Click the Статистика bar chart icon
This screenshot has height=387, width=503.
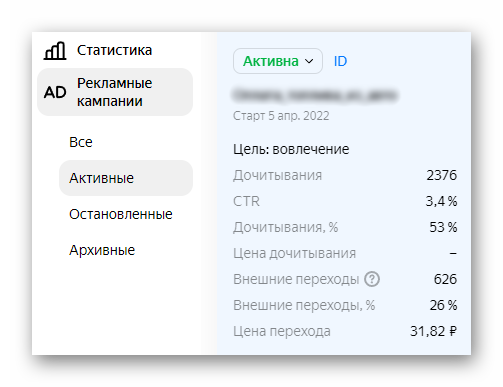tap(55, 51)
